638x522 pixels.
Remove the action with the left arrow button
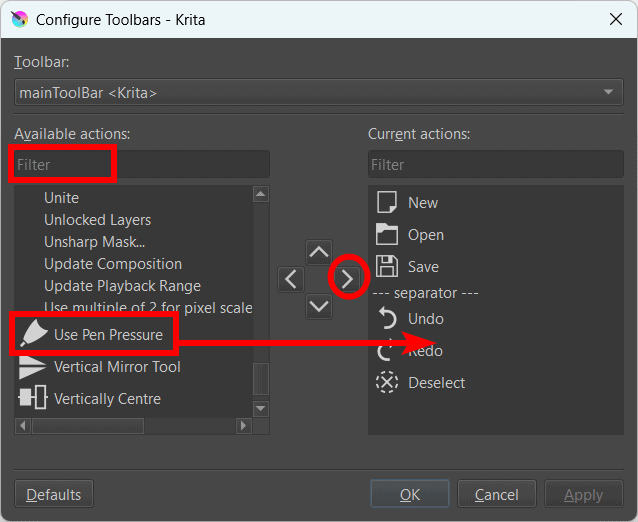click(291, 279)
